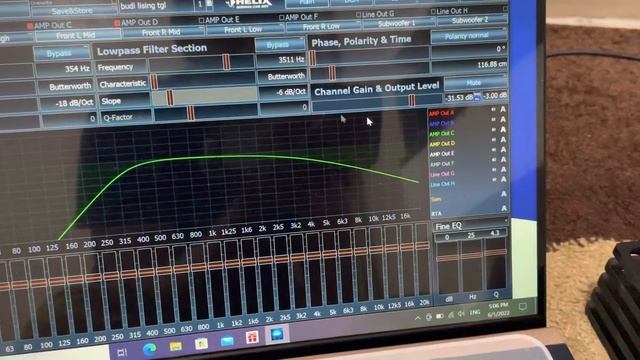Open the volume tray icon

[461, 314]
